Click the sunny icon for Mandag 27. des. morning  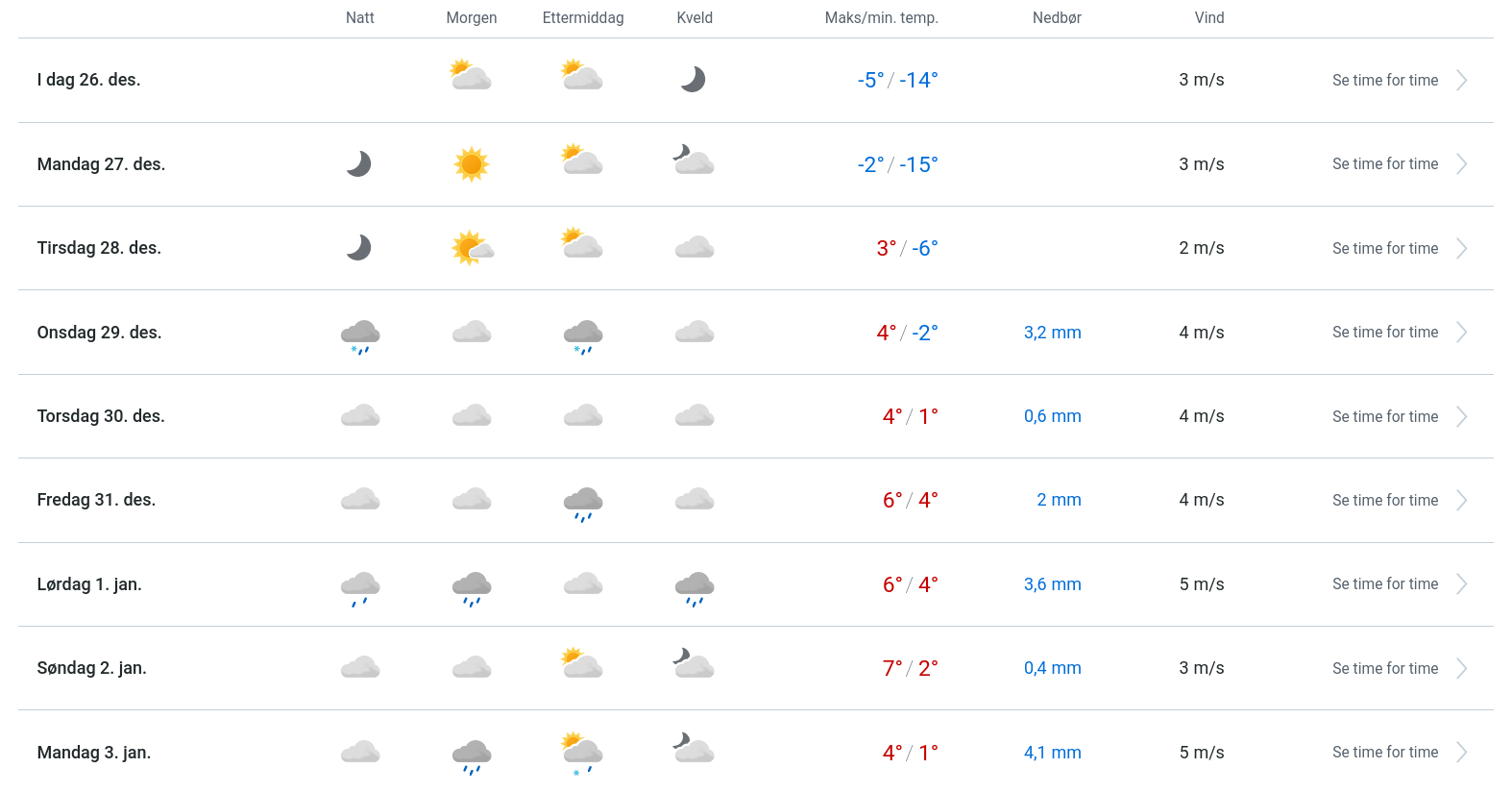471,164
